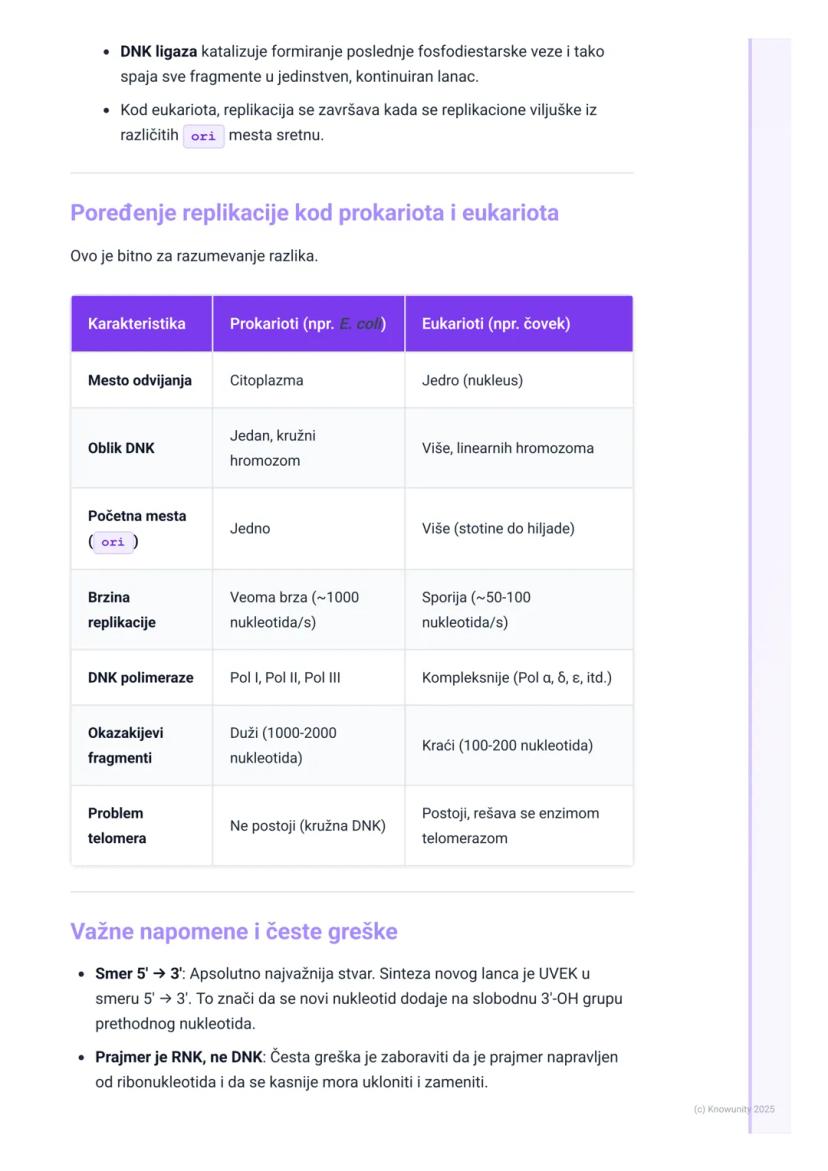Click the heading "Poređenje replikacije kod prokariota i eukariota"
The image size is (828, 1171).
[314, 213]
